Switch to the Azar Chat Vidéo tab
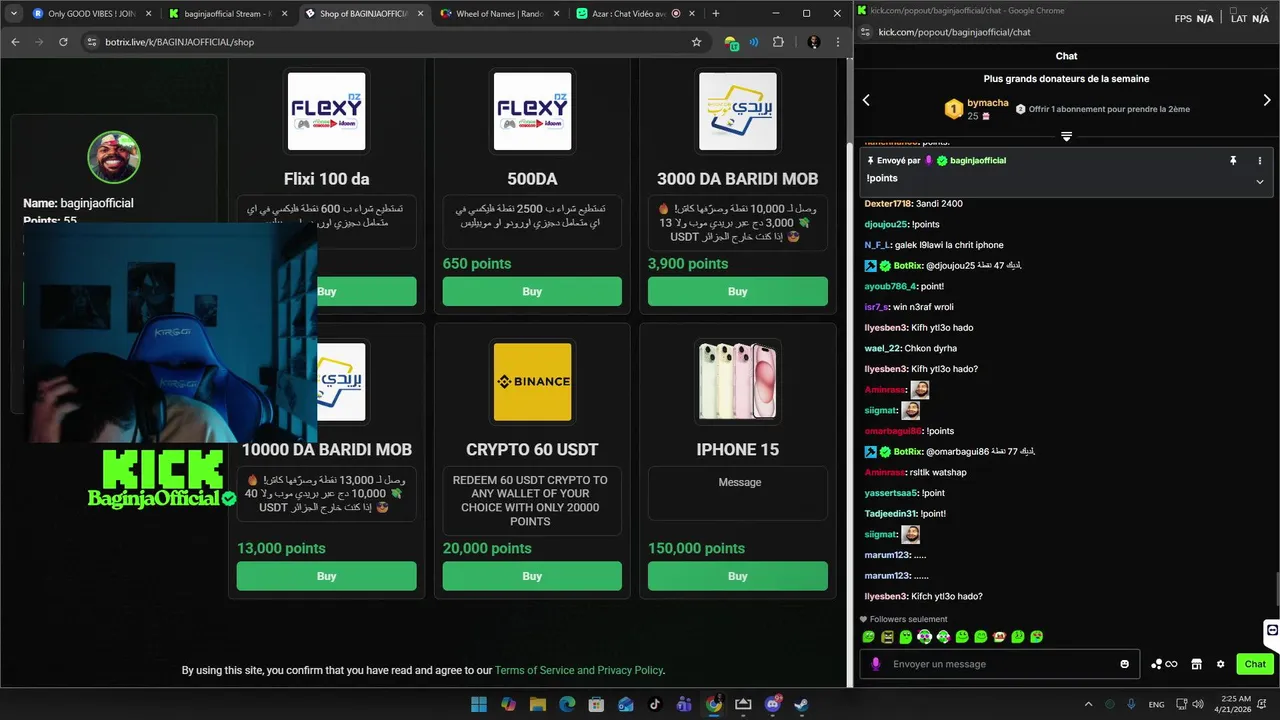Screen dimensions: 1280x720 (x=635, y=14)
